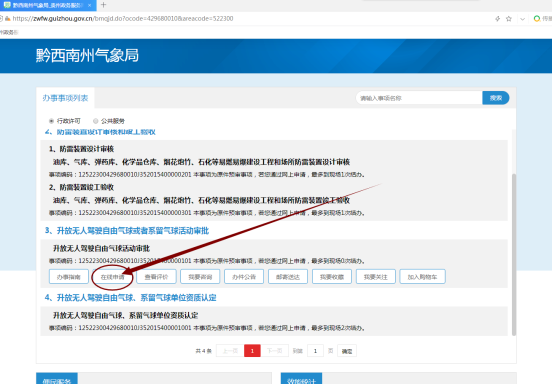Screen dimensions: 553x385
Task: Open category 2 防雷装置设计审核和竣工验收 heading
Action: click(x=100, y=132)
